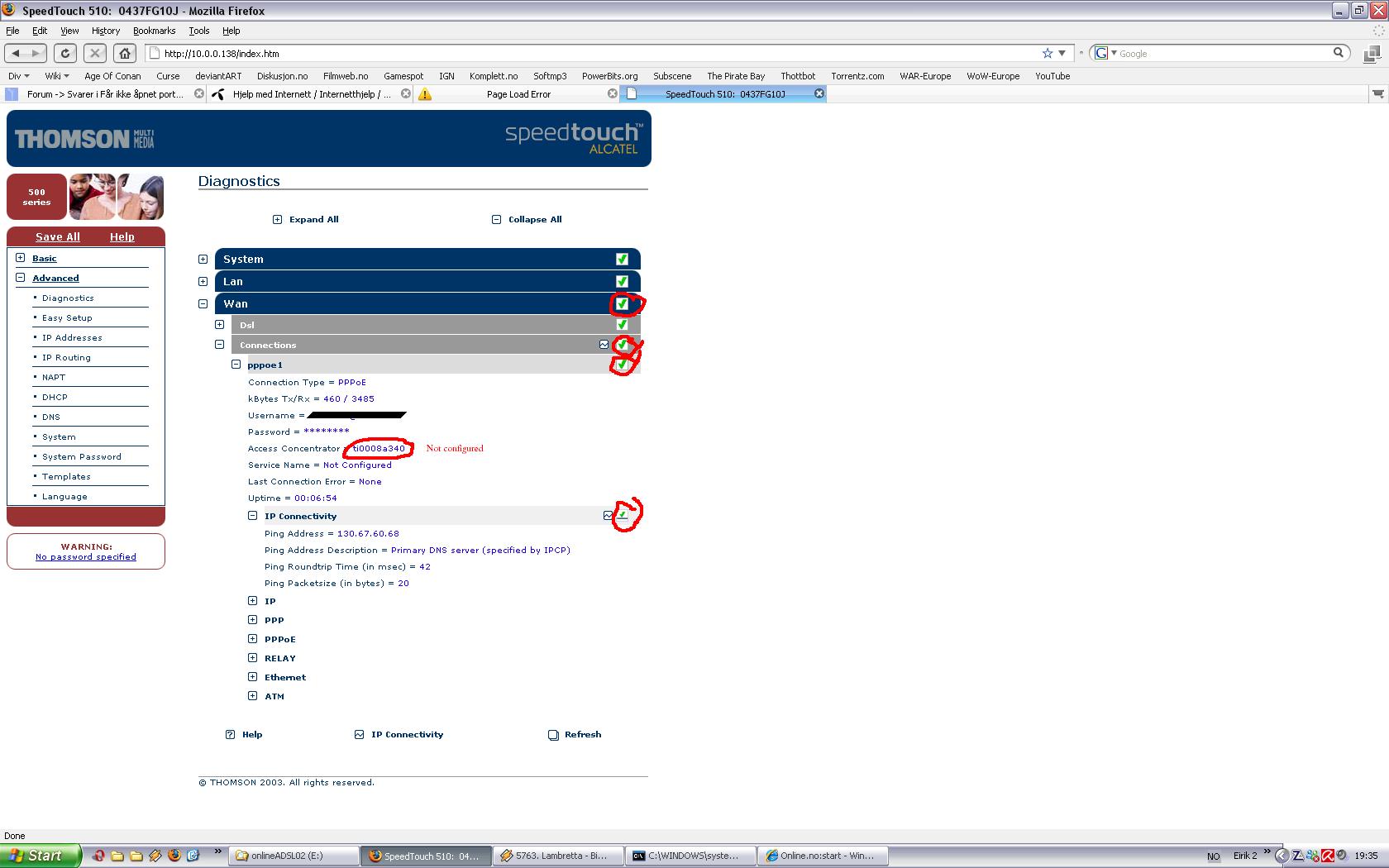Open the History menu
Image resolution: width=1389 pixels, height=868 pixels.
click(106, 31)
